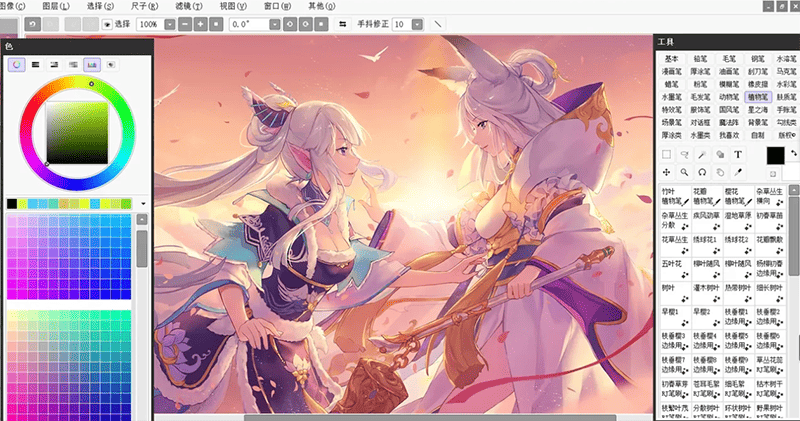
Task: Open the 100% zoom dropdown
Action: pyautogui.click(x=170, y=24)
